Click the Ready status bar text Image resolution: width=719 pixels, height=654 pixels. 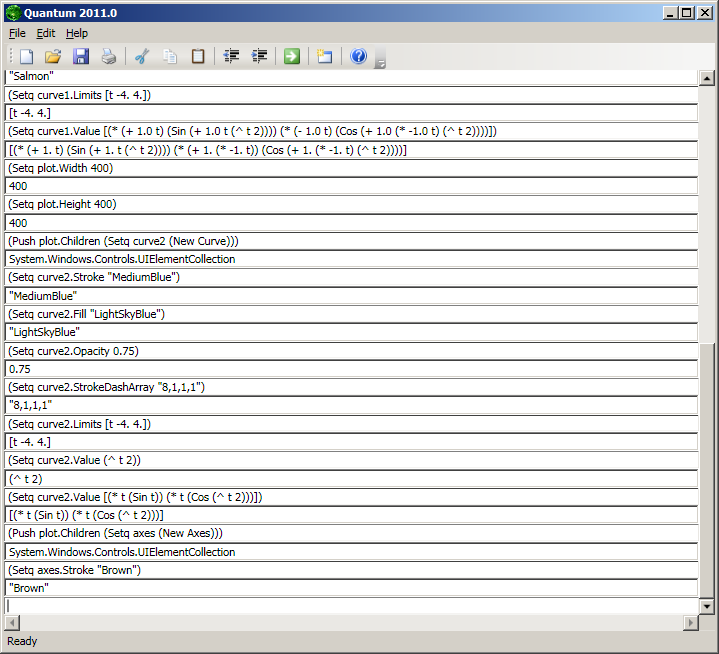click(x=22, y=641)
